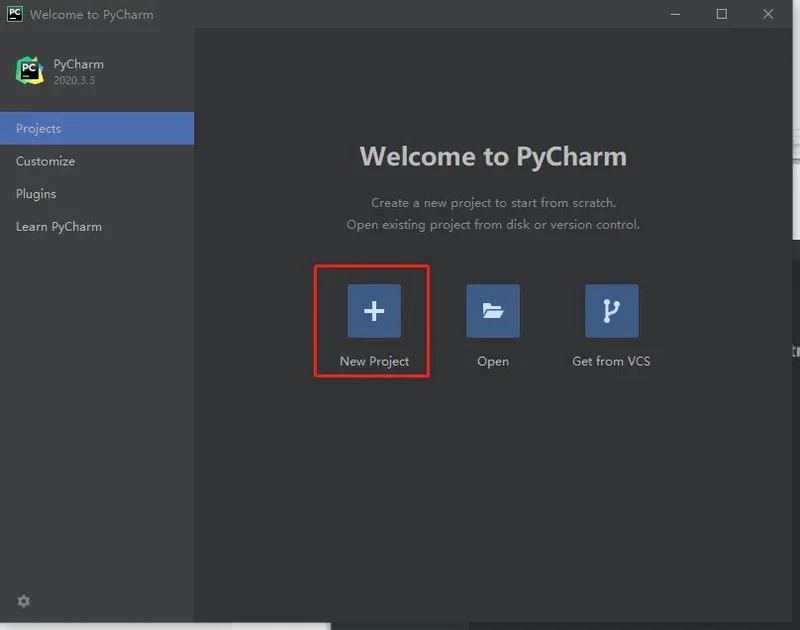Open the Plugins tab
This screenshot has width=800, height=630.
click(x=36, y=194)
